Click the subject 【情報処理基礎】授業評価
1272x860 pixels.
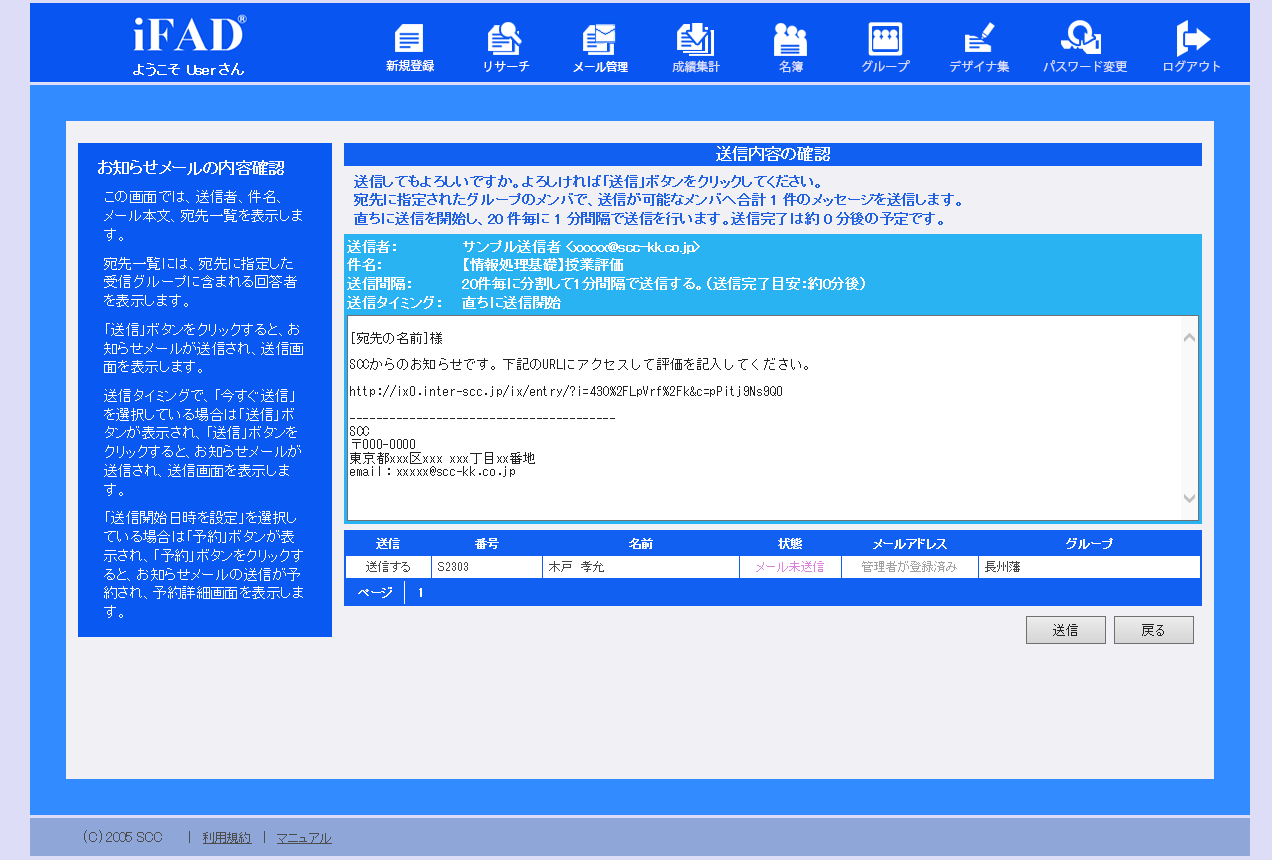coord(542,265)
